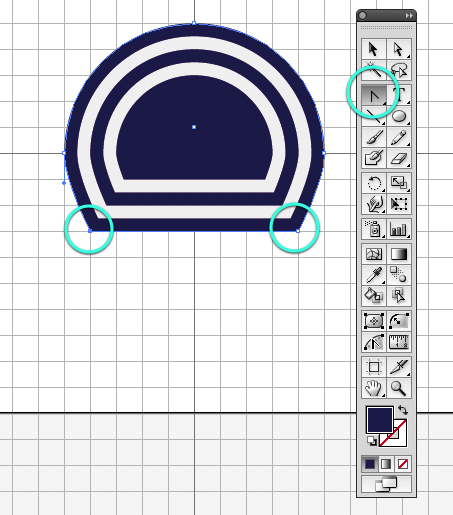Viewport: 453px width, 515px height.
Task: Click the arc with cursor plugin tool
Action: click(x=374, y=342)
